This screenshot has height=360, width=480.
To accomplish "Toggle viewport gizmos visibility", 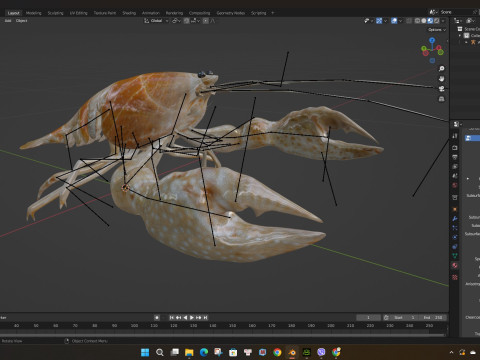I will pyautogui.click(x=379, y=21).
